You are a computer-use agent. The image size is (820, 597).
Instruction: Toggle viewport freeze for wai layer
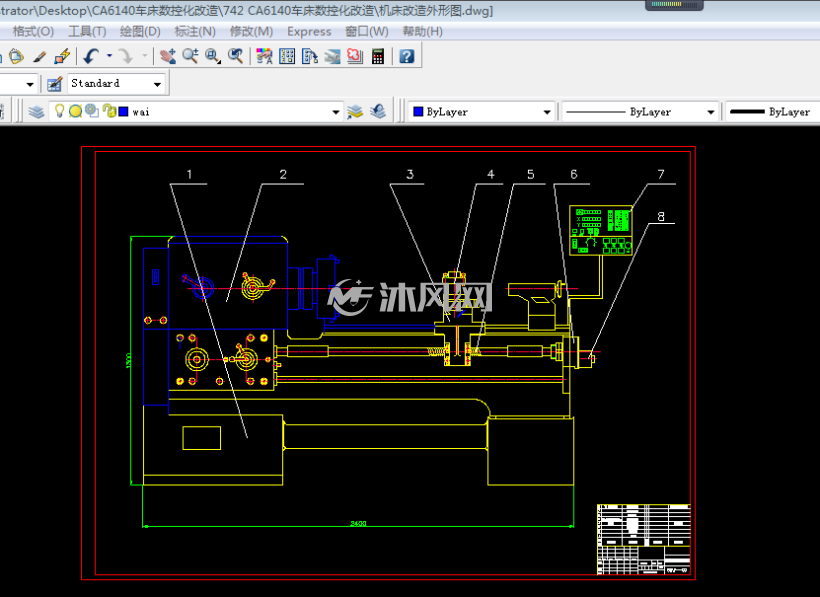pyautogui.click(x=92, y=111)
